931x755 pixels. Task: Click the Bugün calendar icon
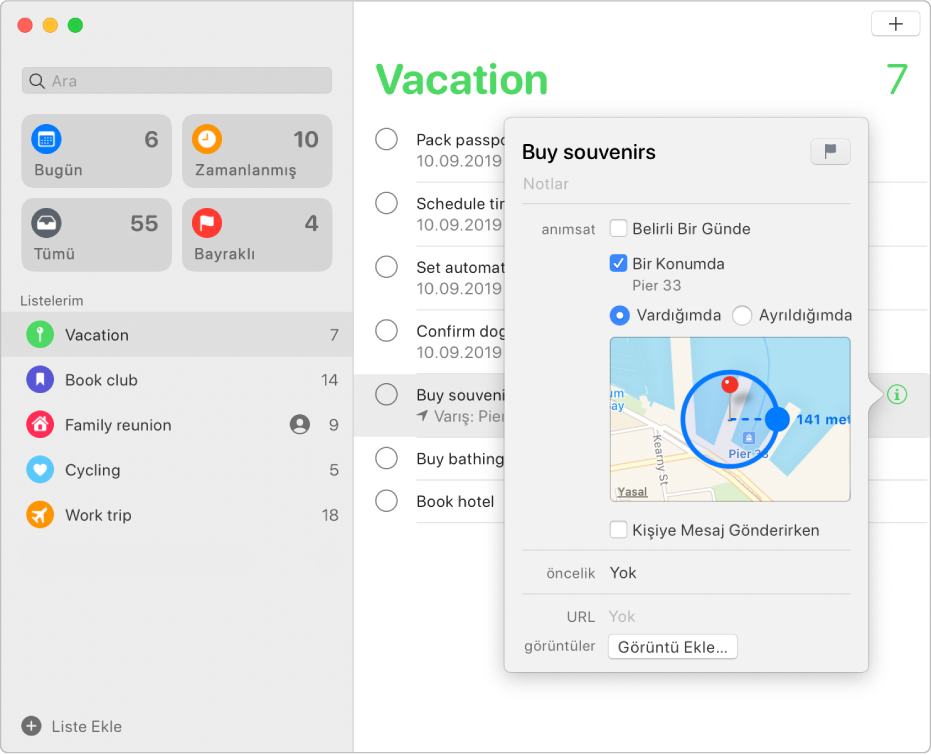[x=46, y=139]
